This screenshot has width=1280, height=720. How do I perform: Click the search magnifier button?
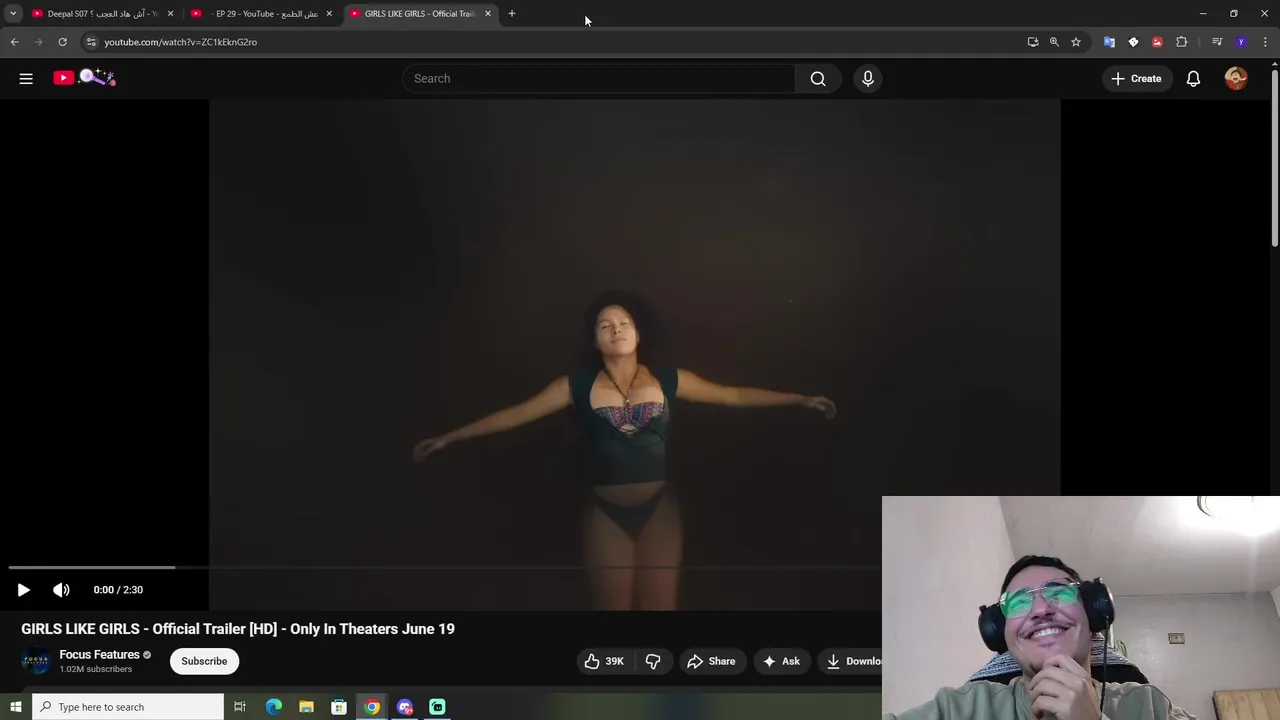coord(818,78)
